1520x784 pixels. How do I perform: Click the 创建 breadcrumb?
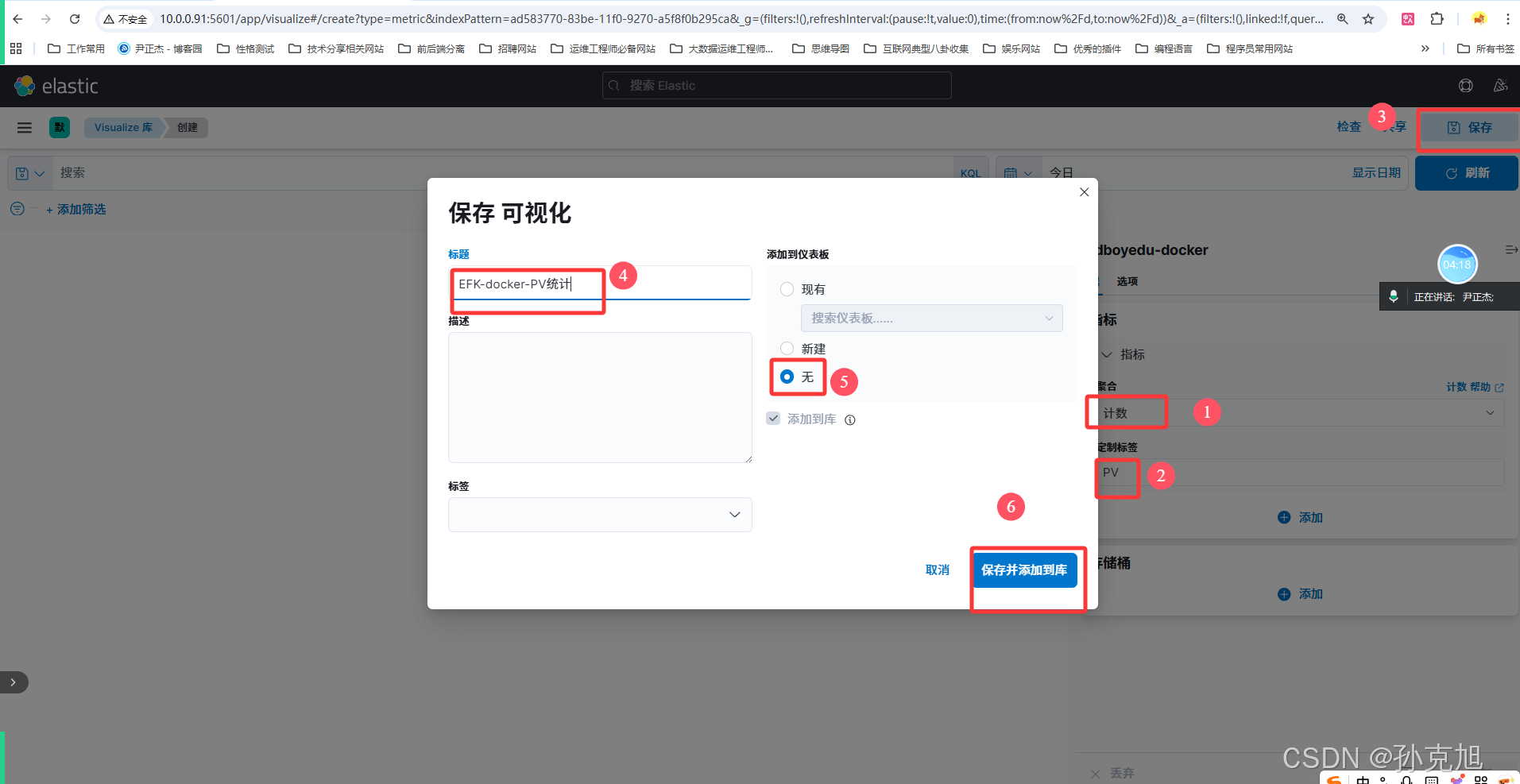pyautogui.click(x=188, y=127)
